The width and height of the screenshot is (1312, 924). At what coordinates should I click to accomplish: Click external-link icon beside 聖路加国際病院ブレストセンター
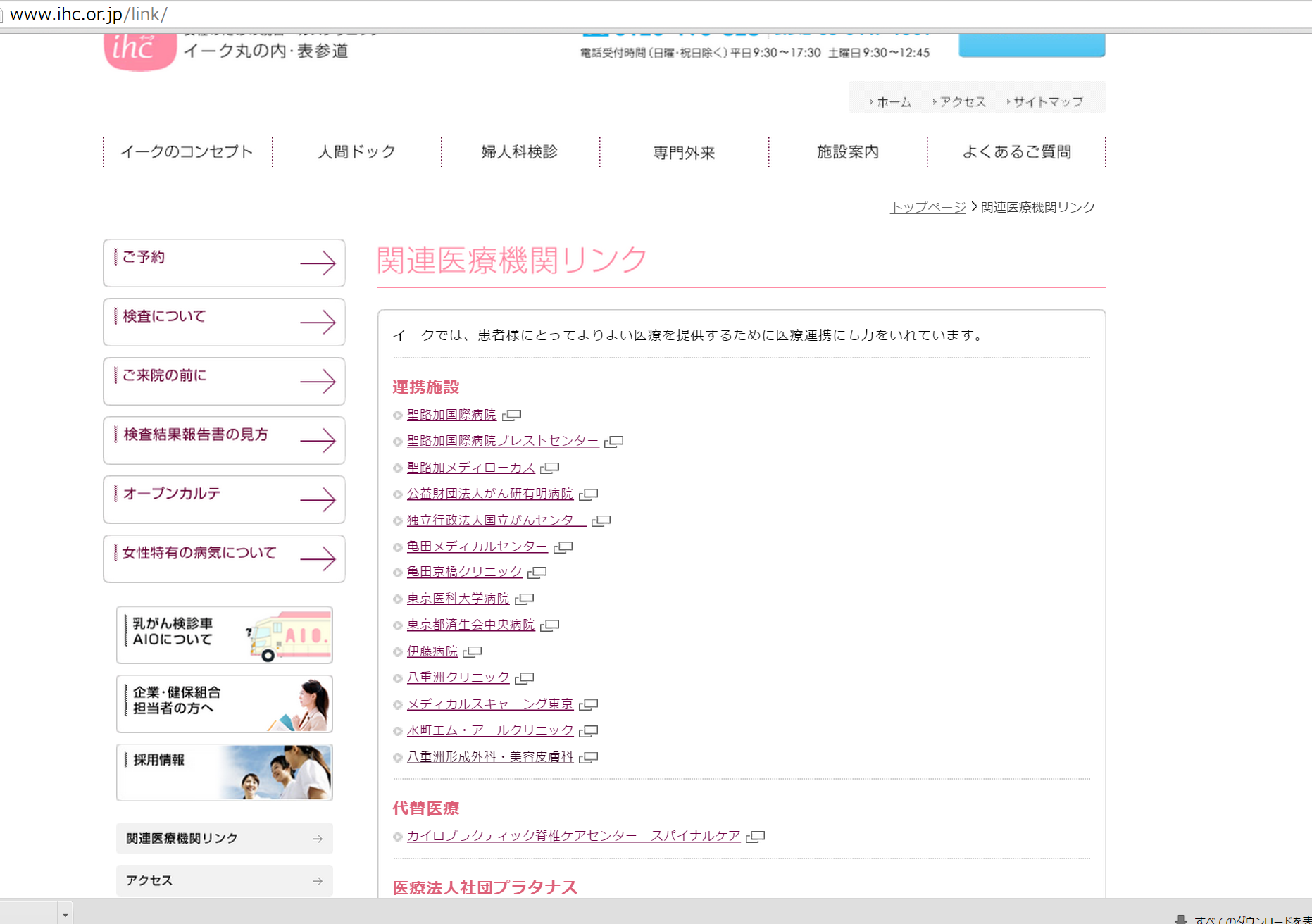point(614,442)
